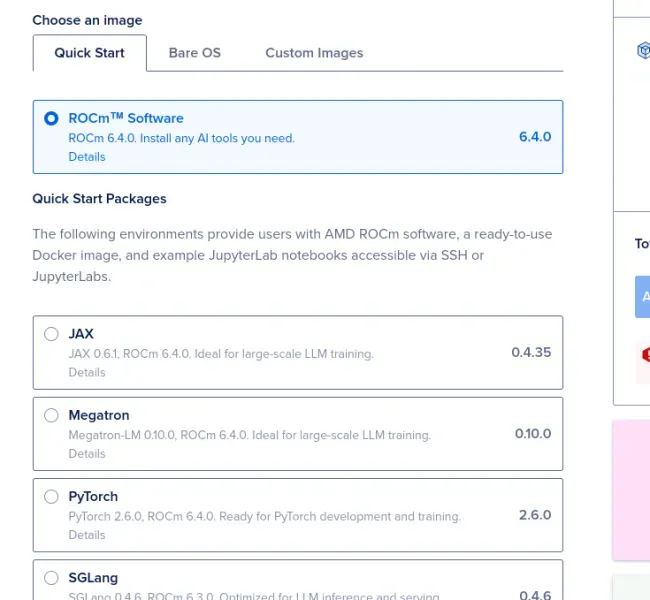Select the SGLang radio button

click(x=51, y=578)
